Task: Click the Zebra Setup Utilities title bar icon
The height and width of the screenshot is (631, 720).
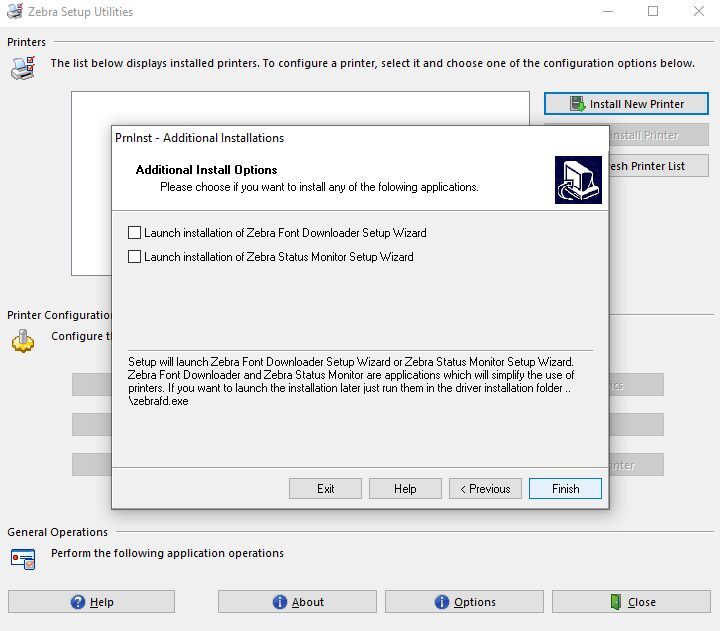Action: coord(15,11)
